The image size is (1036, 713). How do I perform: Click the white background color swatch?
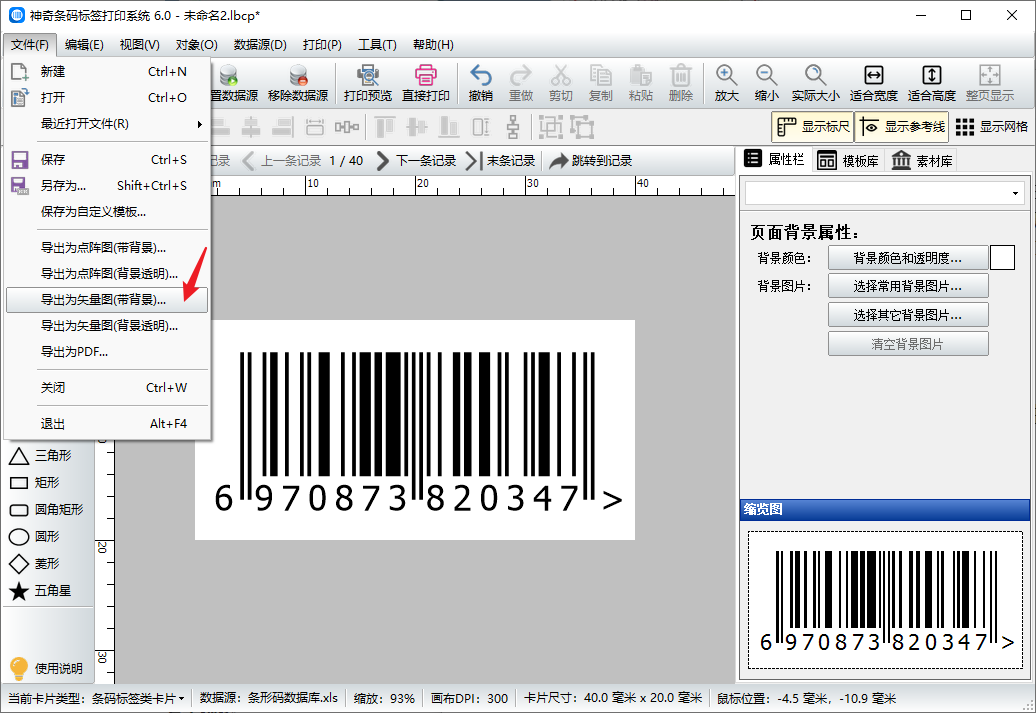[x=1002, y=258]
